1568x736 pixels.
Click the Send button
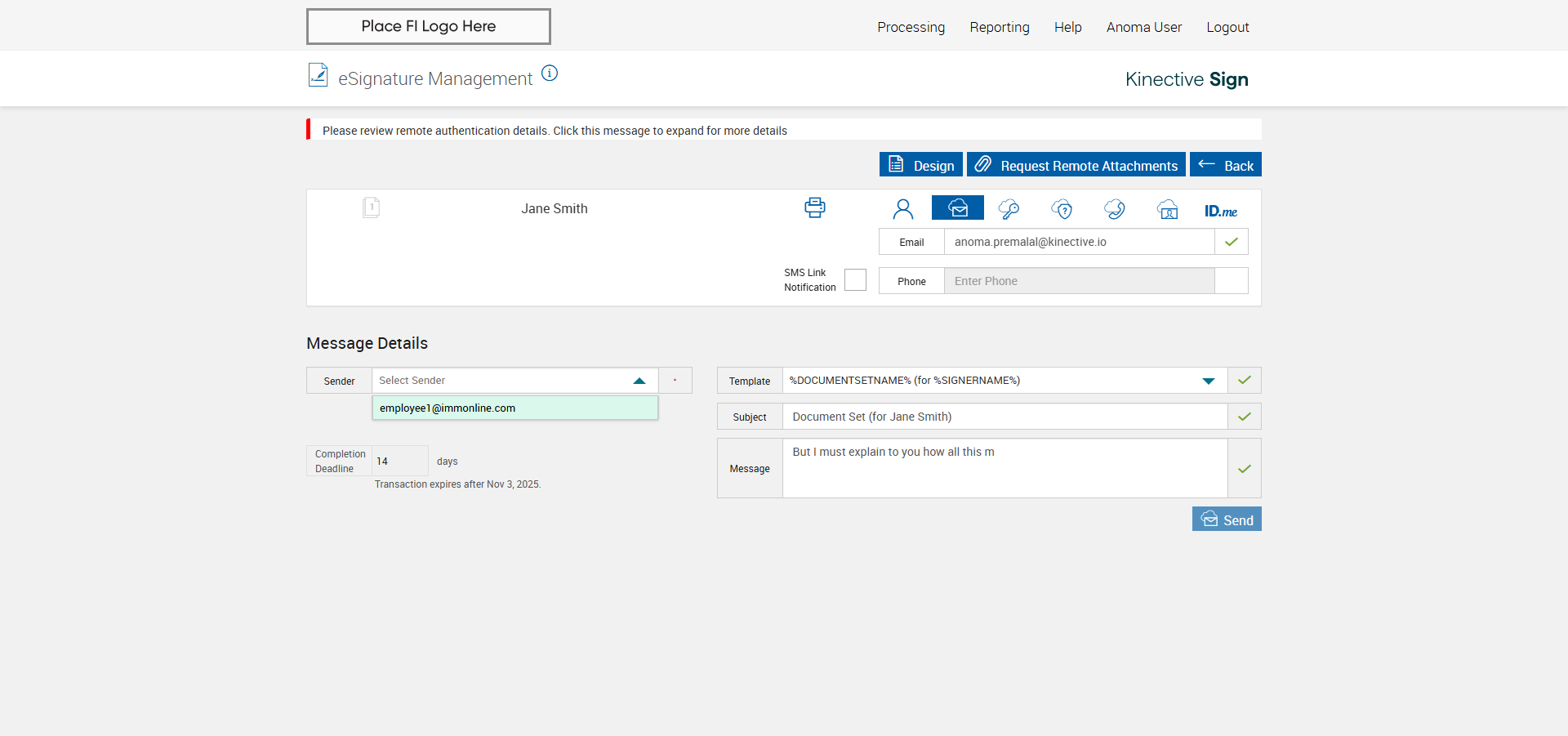pyautogui.click(x=1226, y=520)
